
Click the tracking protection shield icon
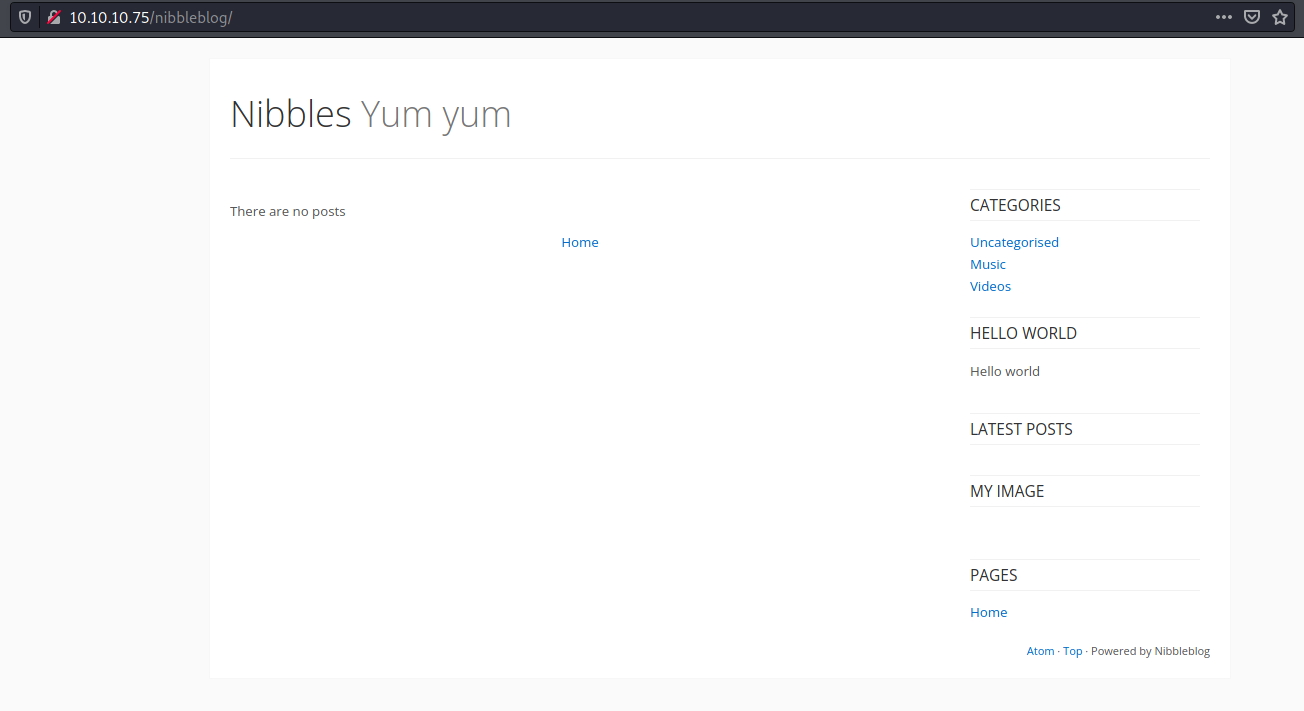[25, 17]
